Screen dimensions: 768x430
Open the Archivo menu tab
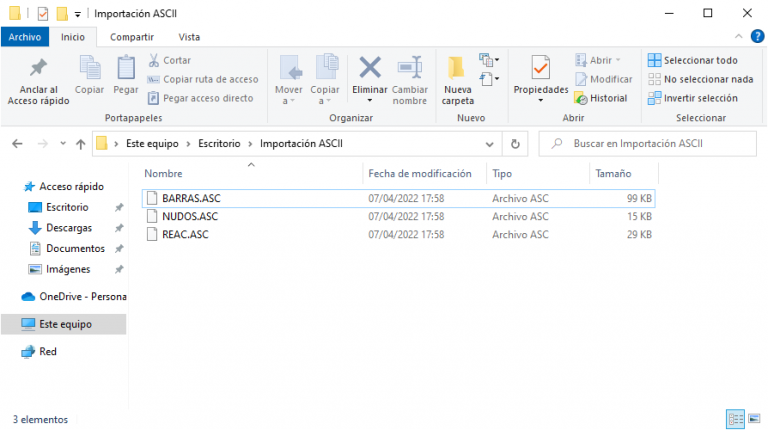pyautogui.click(x=25, y=37)
